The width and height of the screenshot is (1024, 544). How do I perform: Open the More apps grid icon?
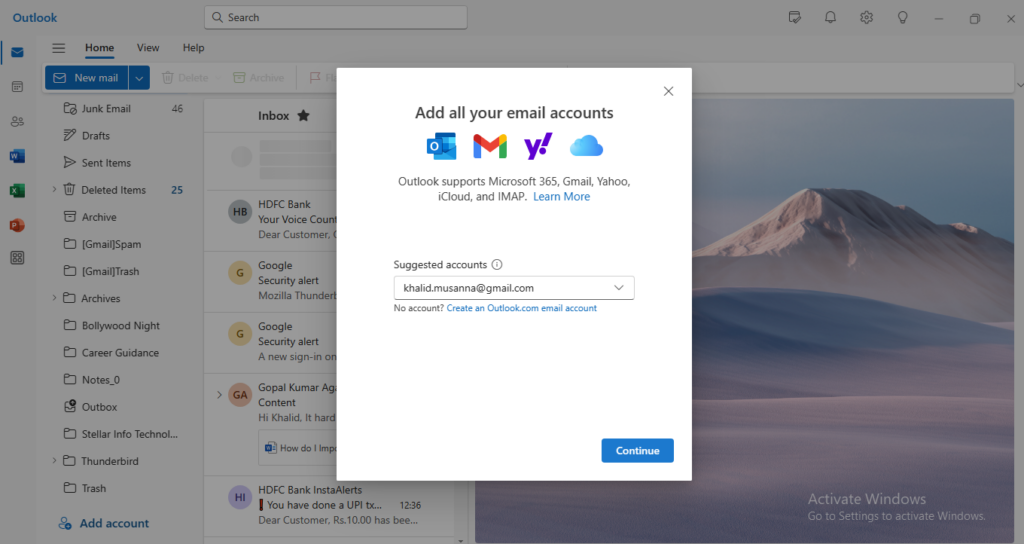pyautogui.click(x=18, y=258)
